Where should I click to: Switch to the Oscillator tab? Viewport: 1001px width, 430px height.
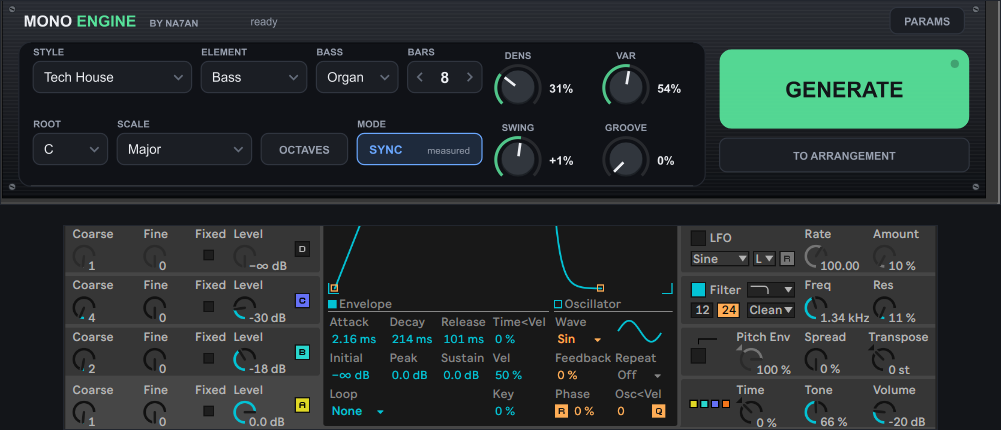click(587, 304)
